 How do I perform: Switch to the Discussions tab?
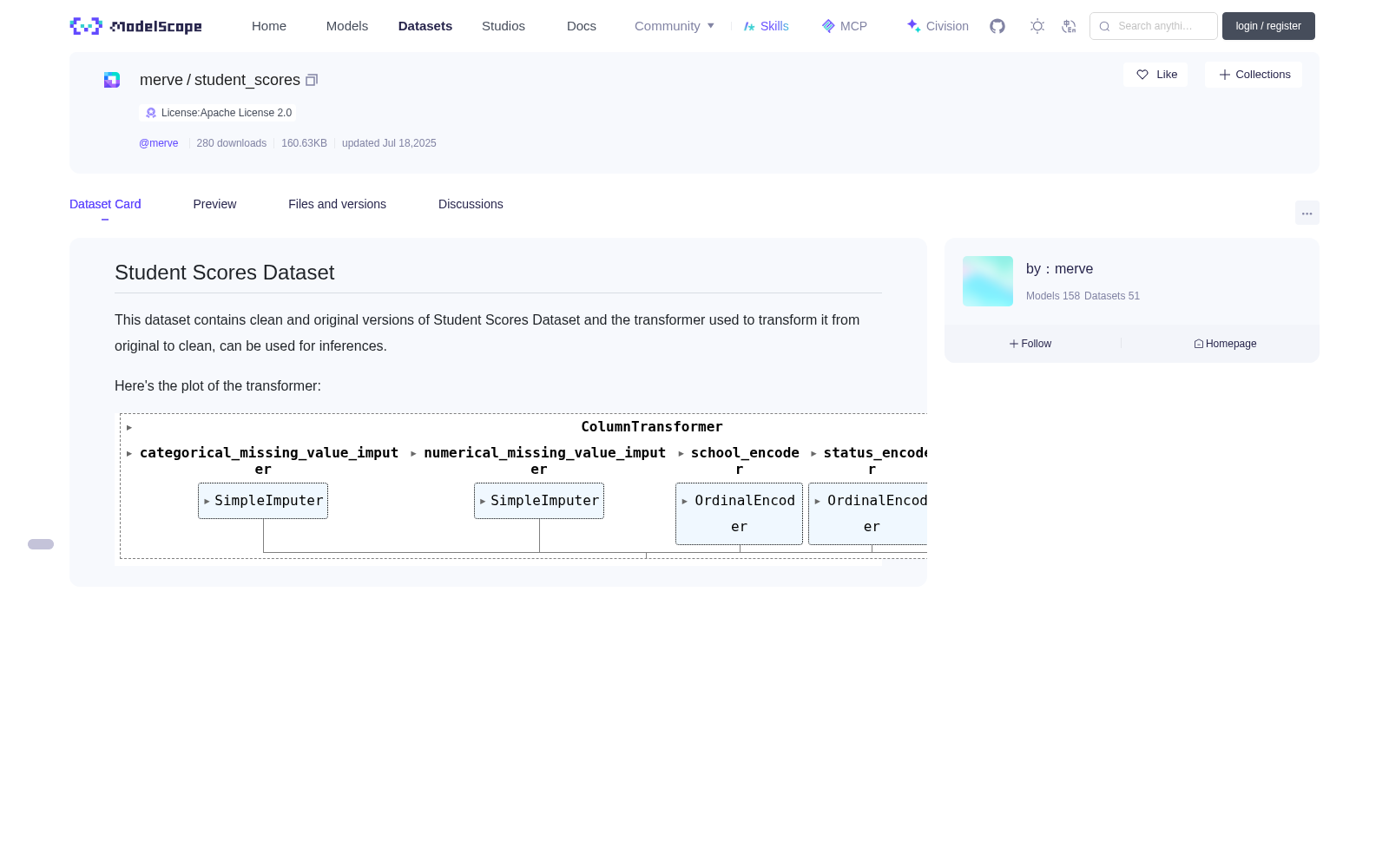coord(471,204)
